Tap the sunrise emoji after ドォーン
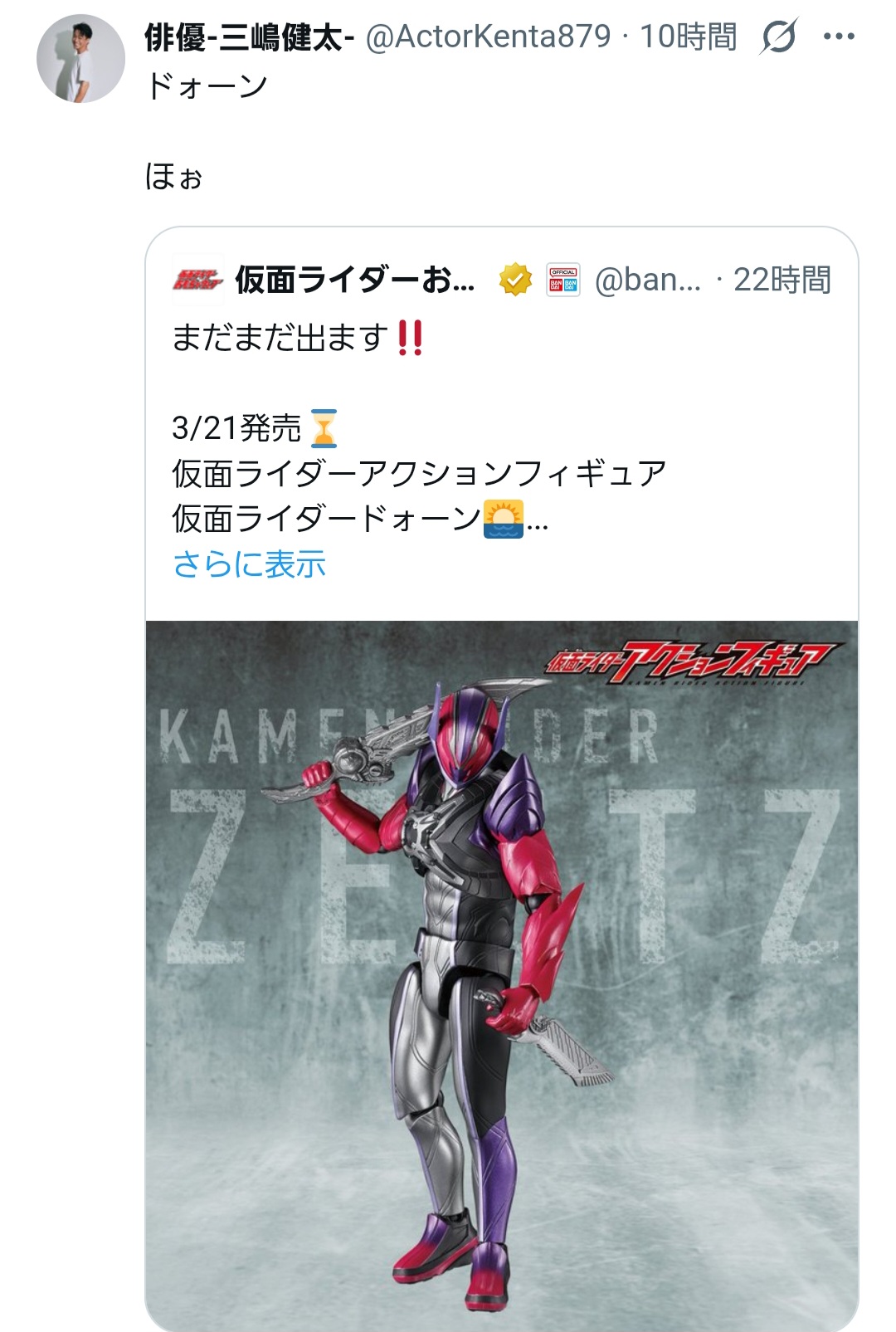Screen dimensions: 896x1332 pyautogui.click(x=504, y=519)
